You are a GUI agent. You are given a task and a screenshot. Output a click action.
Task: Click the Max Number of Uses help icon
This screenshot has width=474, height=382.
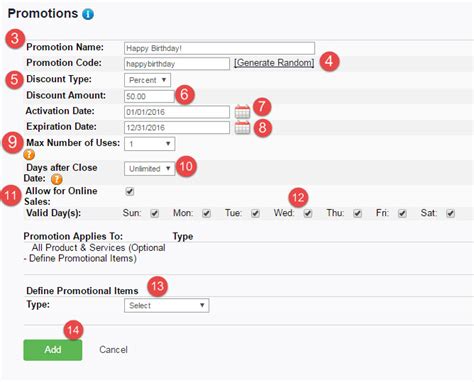(x=29, y=155)
